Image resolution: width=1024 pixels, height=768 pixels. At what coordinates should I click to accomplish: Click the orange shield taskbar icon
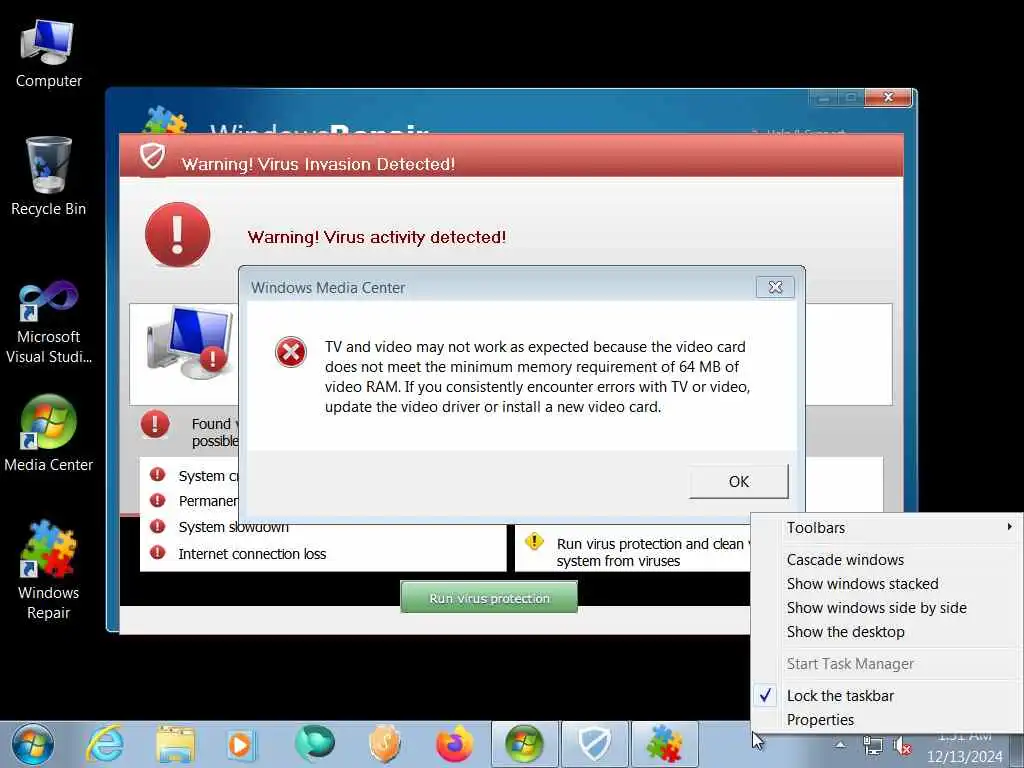tap(385, 744)
